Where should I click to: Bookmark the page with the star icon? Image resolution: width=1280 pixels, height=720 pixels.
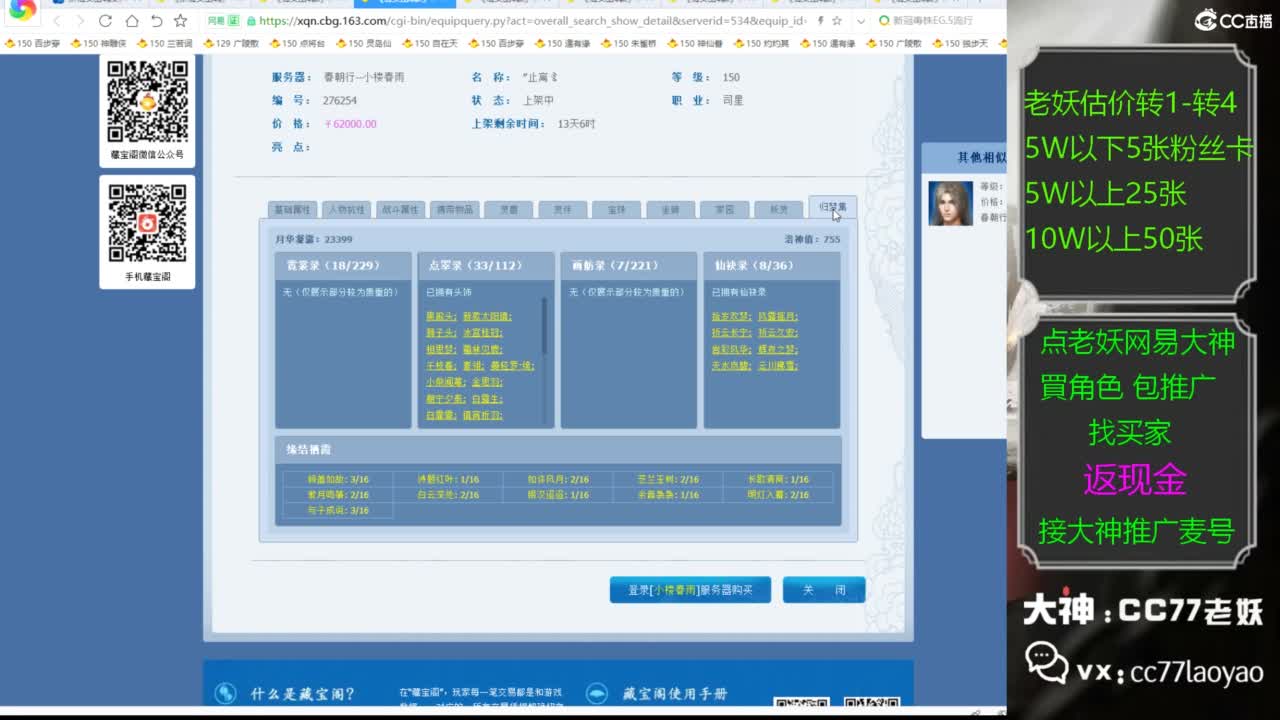tap(180, 21)
